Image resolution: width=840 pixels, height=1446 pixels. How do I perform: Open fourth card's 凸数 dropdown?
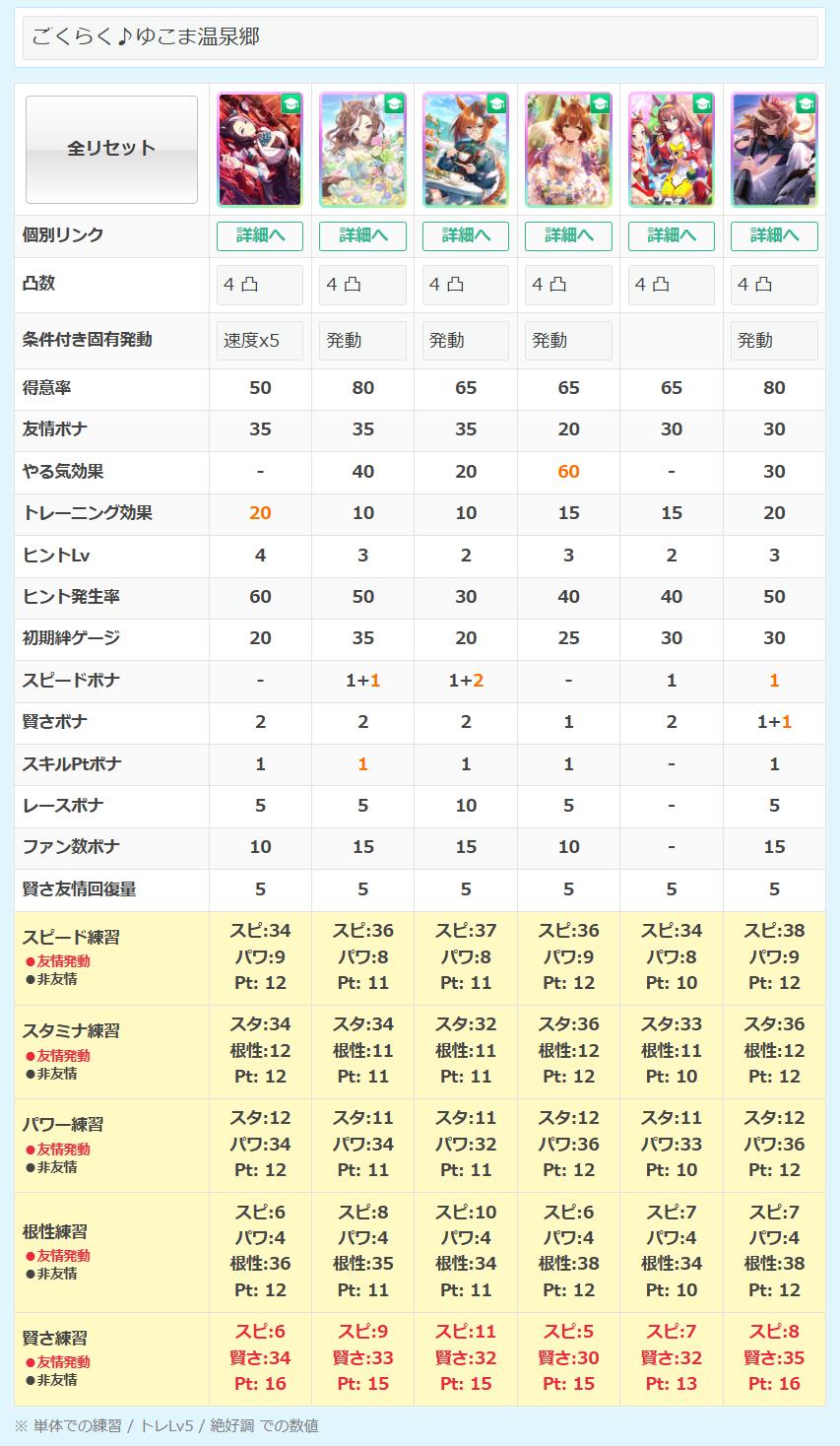568,285
